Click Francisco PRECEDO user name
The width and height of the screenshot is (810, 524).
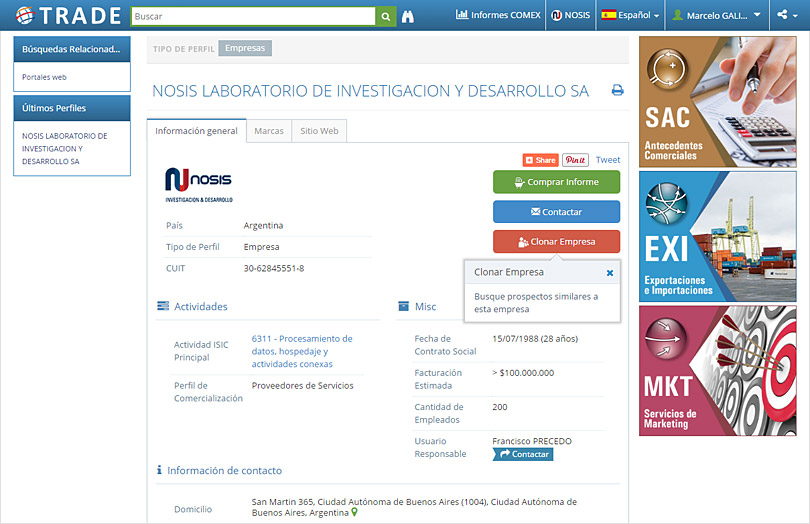point(532,441)
